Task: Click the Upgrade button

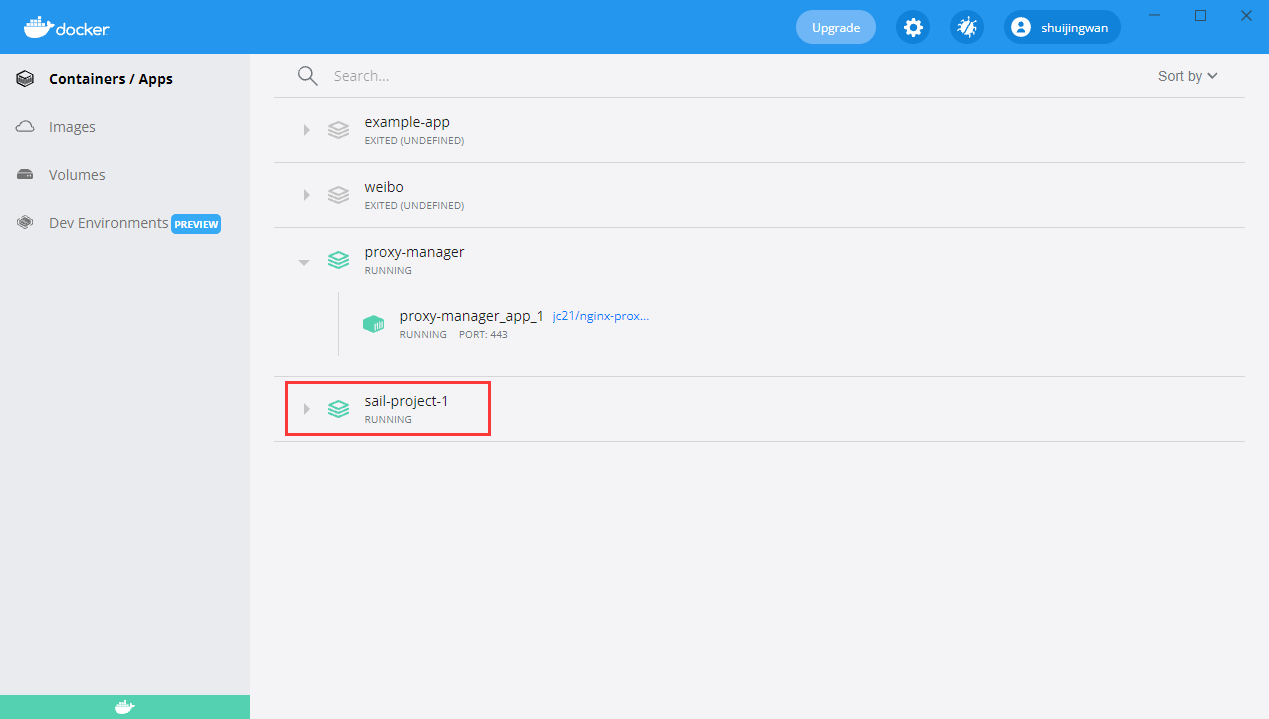Action: point(835,27)
